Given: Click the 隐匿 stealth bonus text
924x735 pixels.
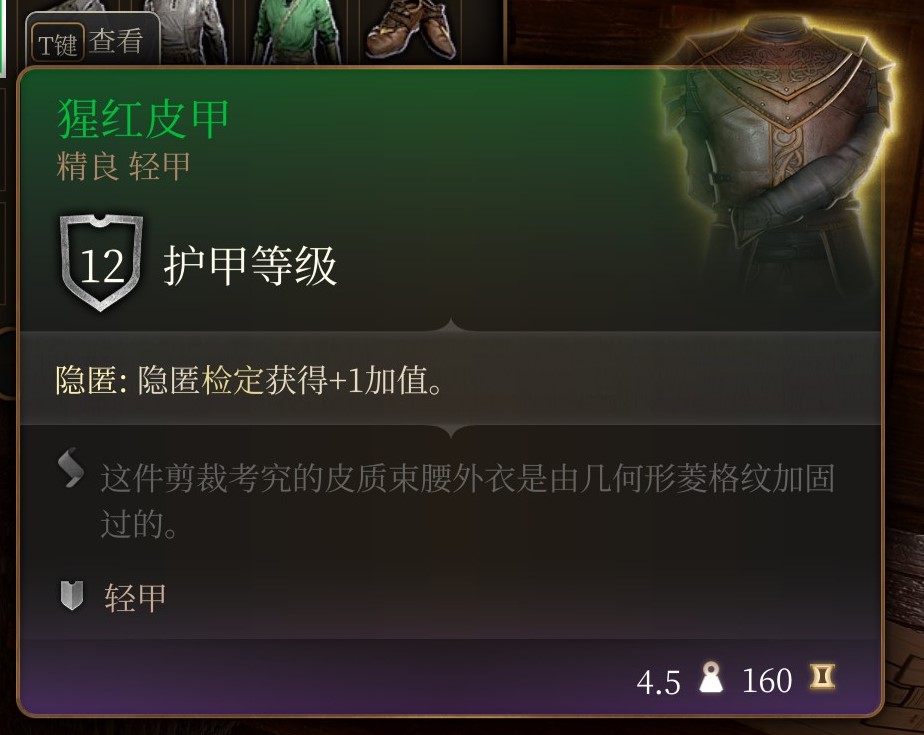Looking at the screenshot, I should coord(249,380).
